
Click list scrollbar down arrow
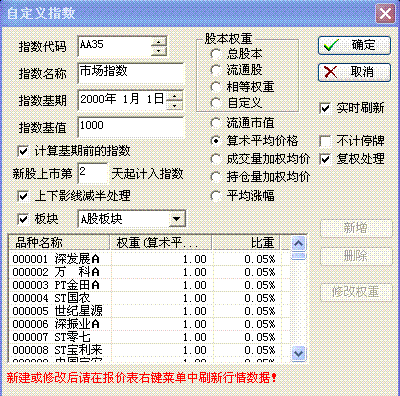(299, 353)
